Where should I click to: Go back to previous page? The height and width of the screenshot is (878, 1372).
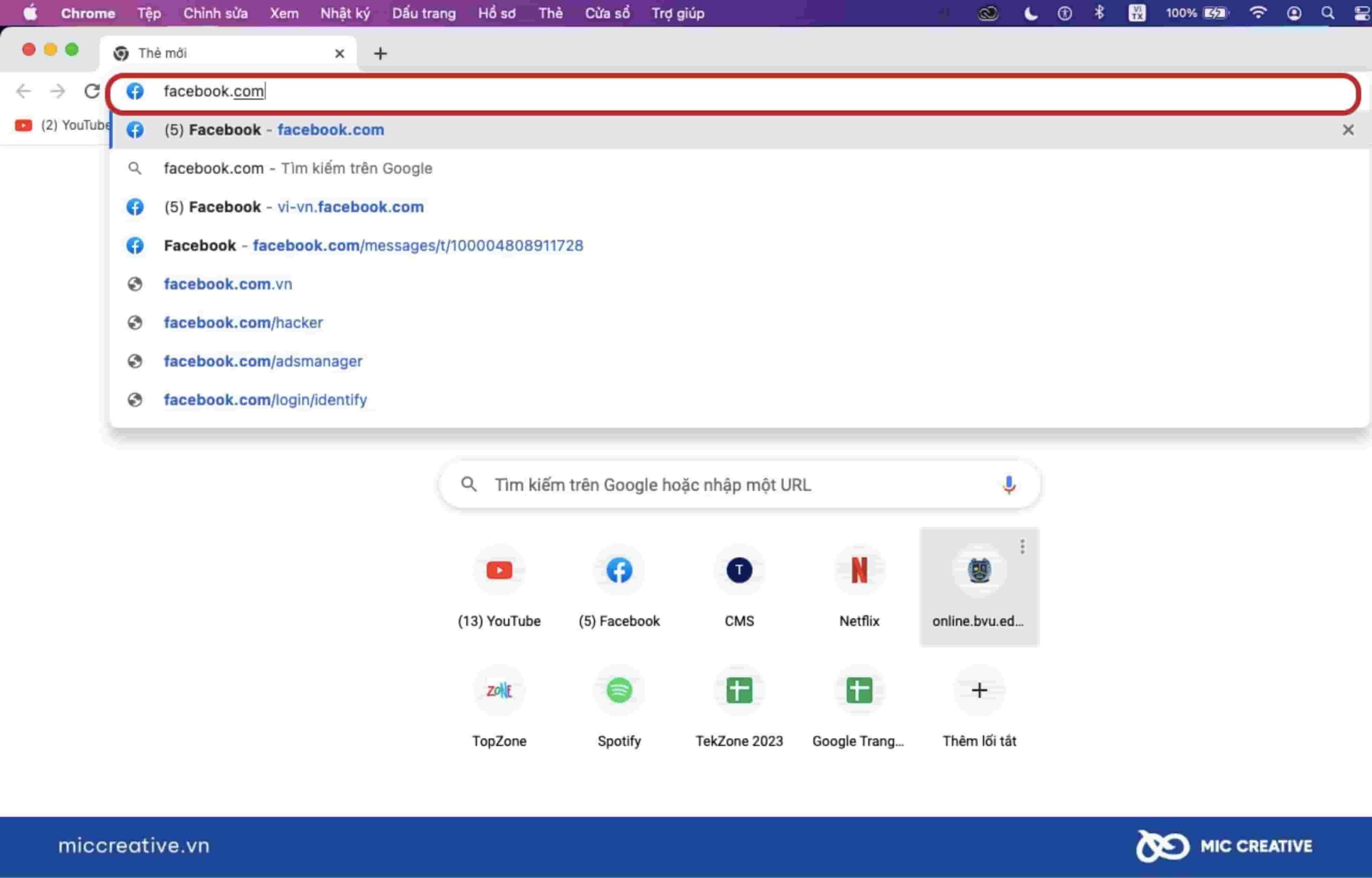click(24, 91)
